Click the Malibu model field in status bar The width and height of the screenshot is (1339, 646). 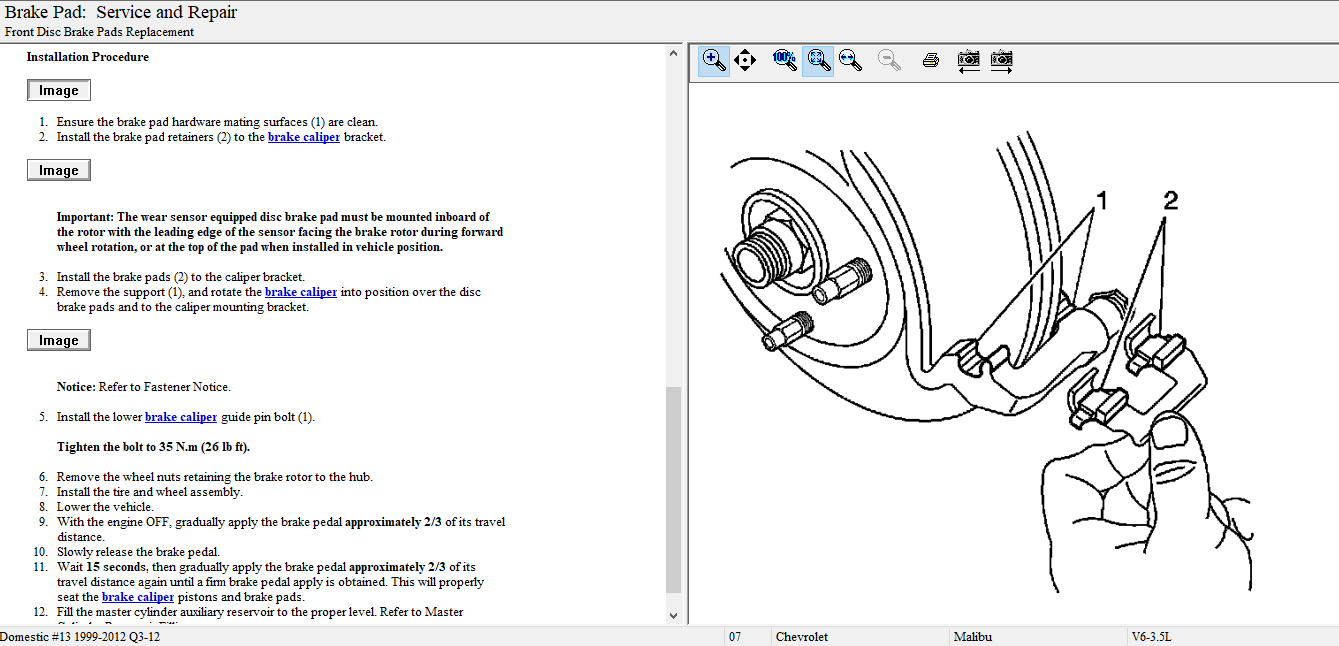tap(1035, 637)
